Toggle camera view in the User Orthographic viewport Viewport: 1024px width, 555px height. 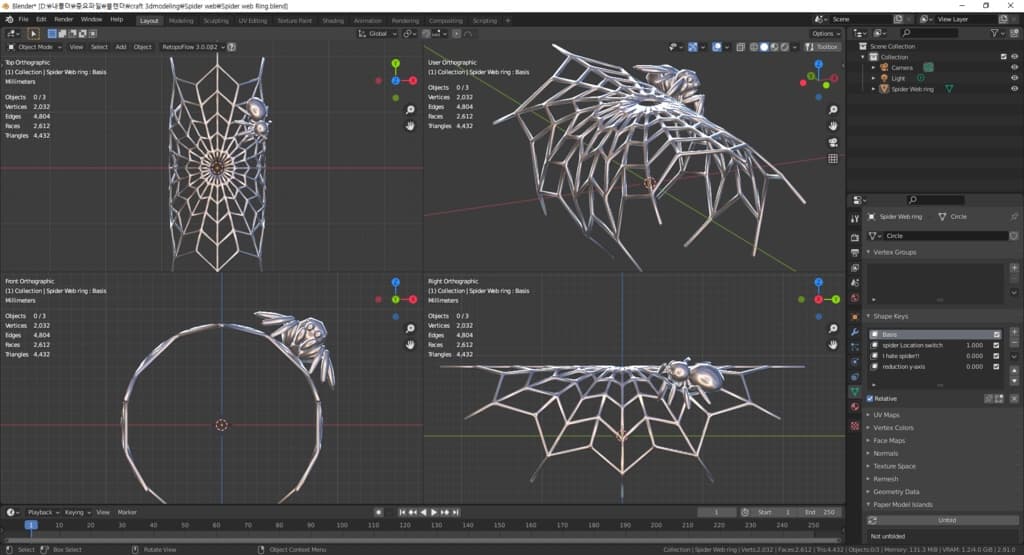click(833, 141)
